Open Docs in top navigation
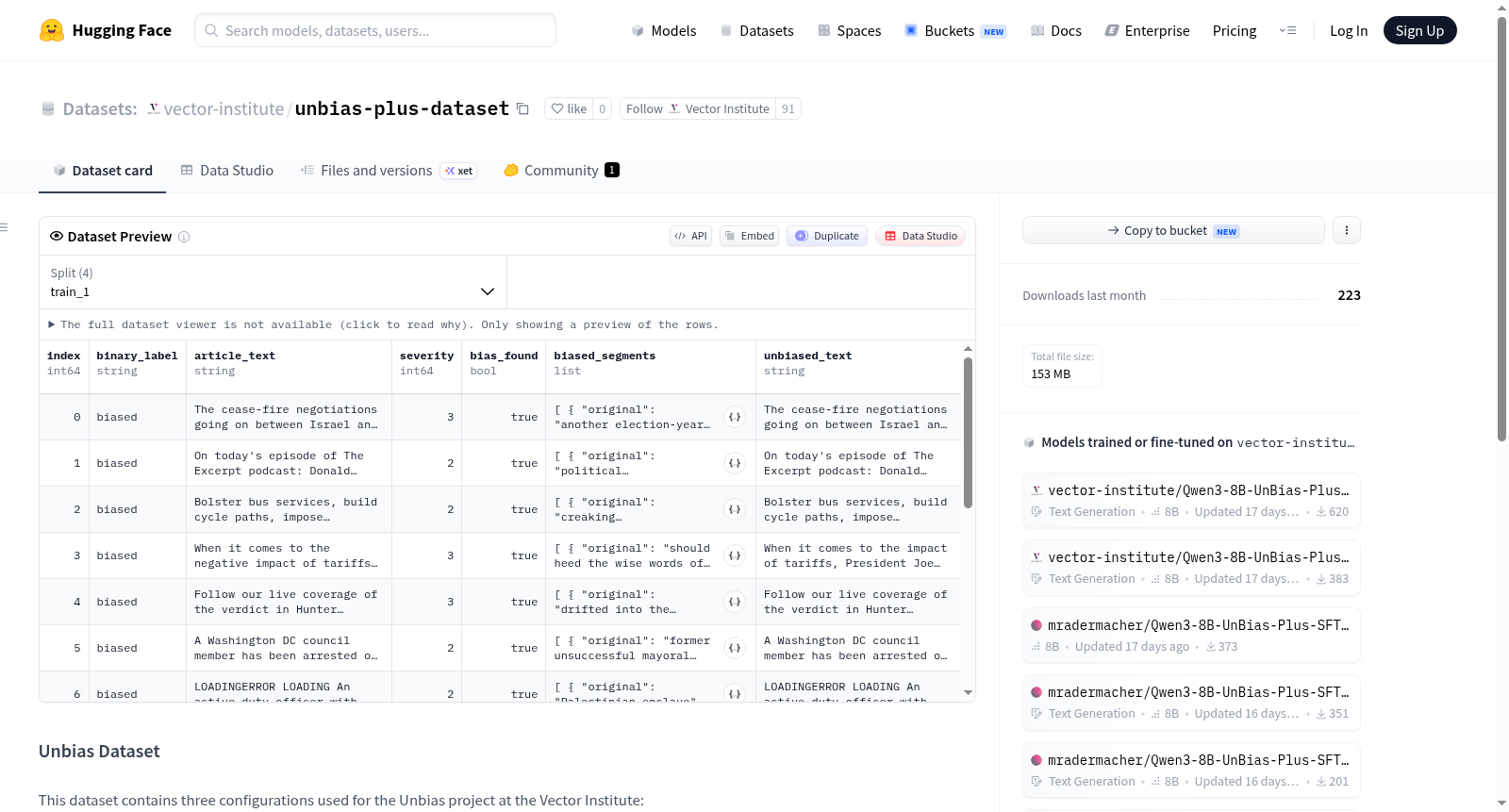The width and height of the screenshot is (1509, 812). pos(1055,30)
